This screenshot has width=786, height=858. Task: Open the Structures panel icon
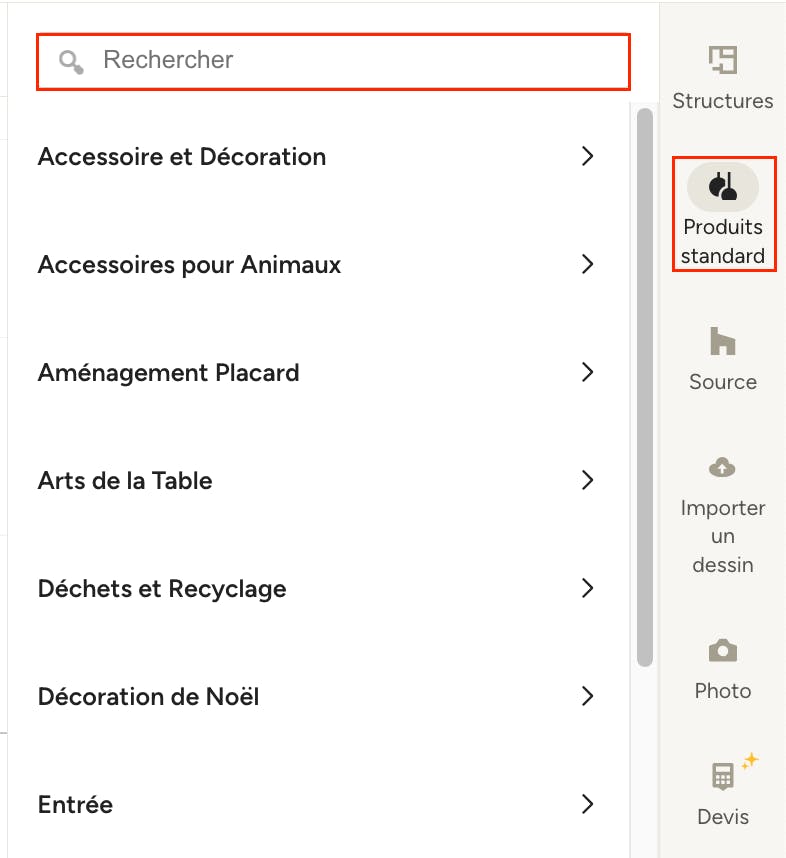[723, 60]
